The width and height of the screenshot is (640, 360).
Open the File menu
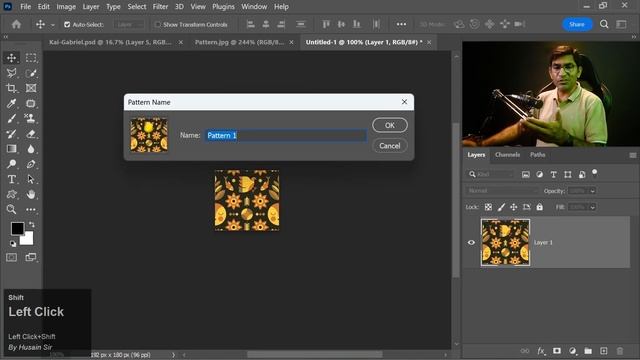click(25, 7)
